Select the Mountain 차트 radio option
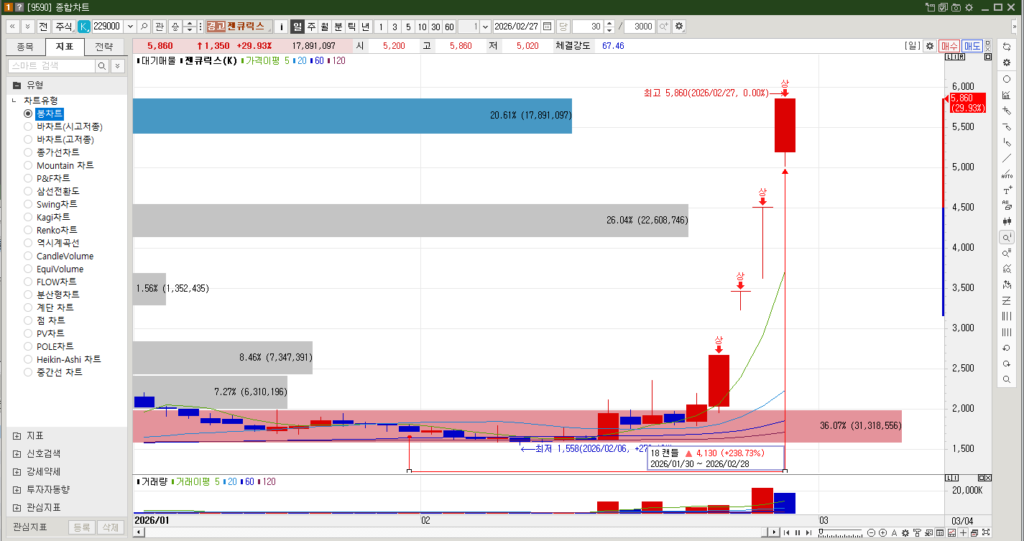This screenshot has height=541, width=1024. 29,165
